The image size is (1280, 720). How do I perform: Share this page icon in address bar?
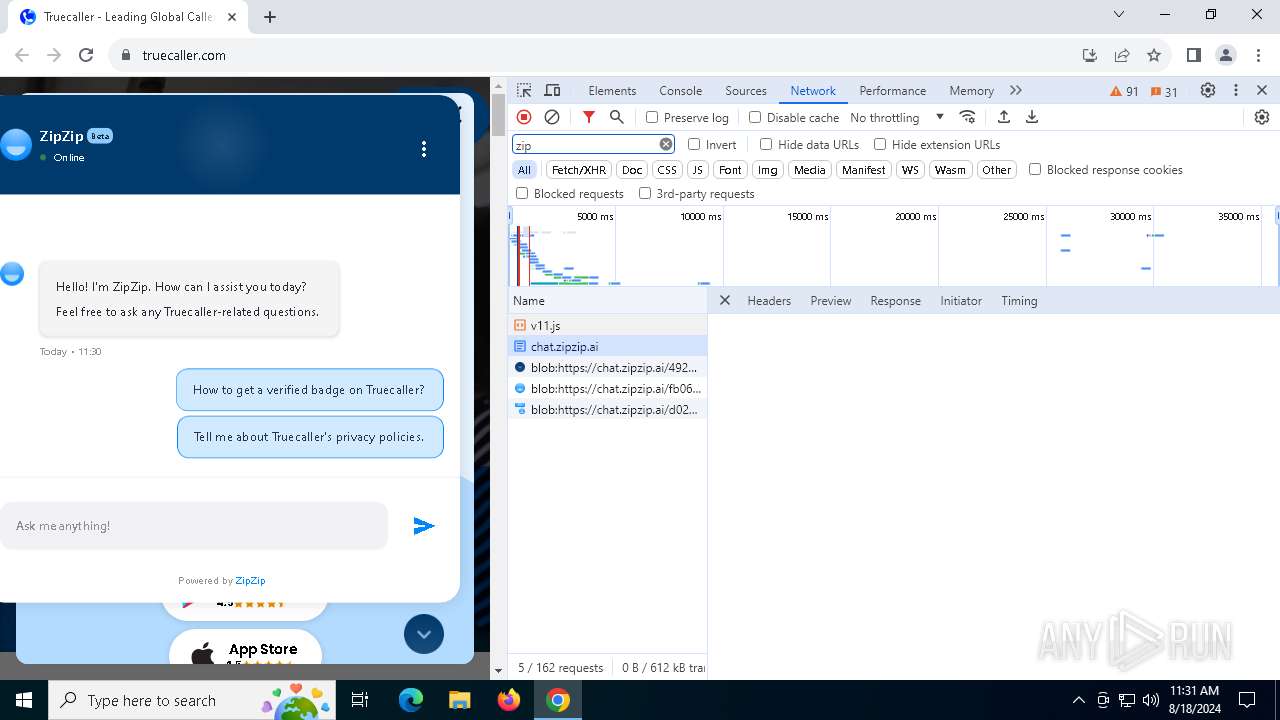pyautogui.click(x=1122, y=55)
